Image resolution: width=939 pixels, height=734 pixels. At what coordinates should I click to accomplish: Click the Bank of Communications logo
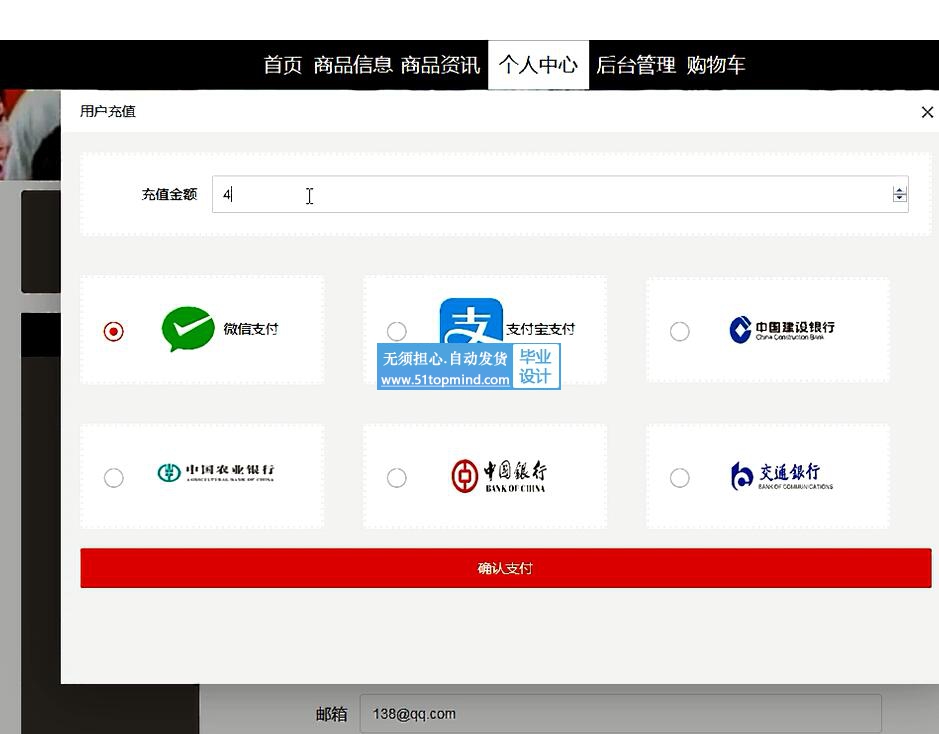[782, 477]
